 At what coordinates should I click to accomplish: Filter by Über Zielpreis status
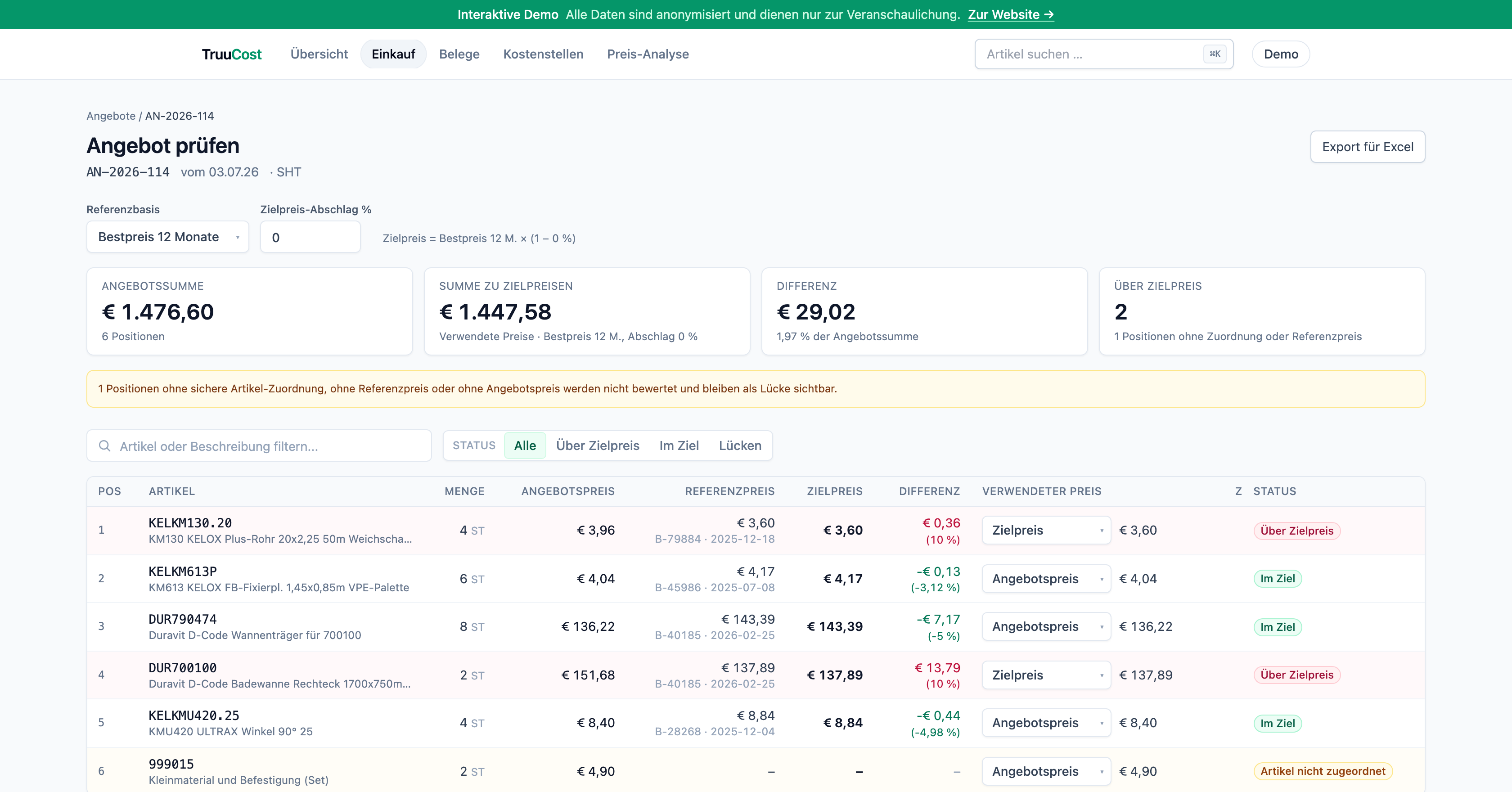click(598, 445)
